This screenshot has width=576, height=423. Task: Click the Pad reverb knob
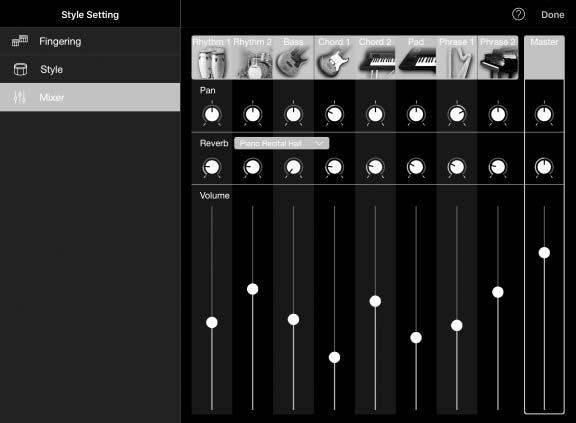[416, 167]
